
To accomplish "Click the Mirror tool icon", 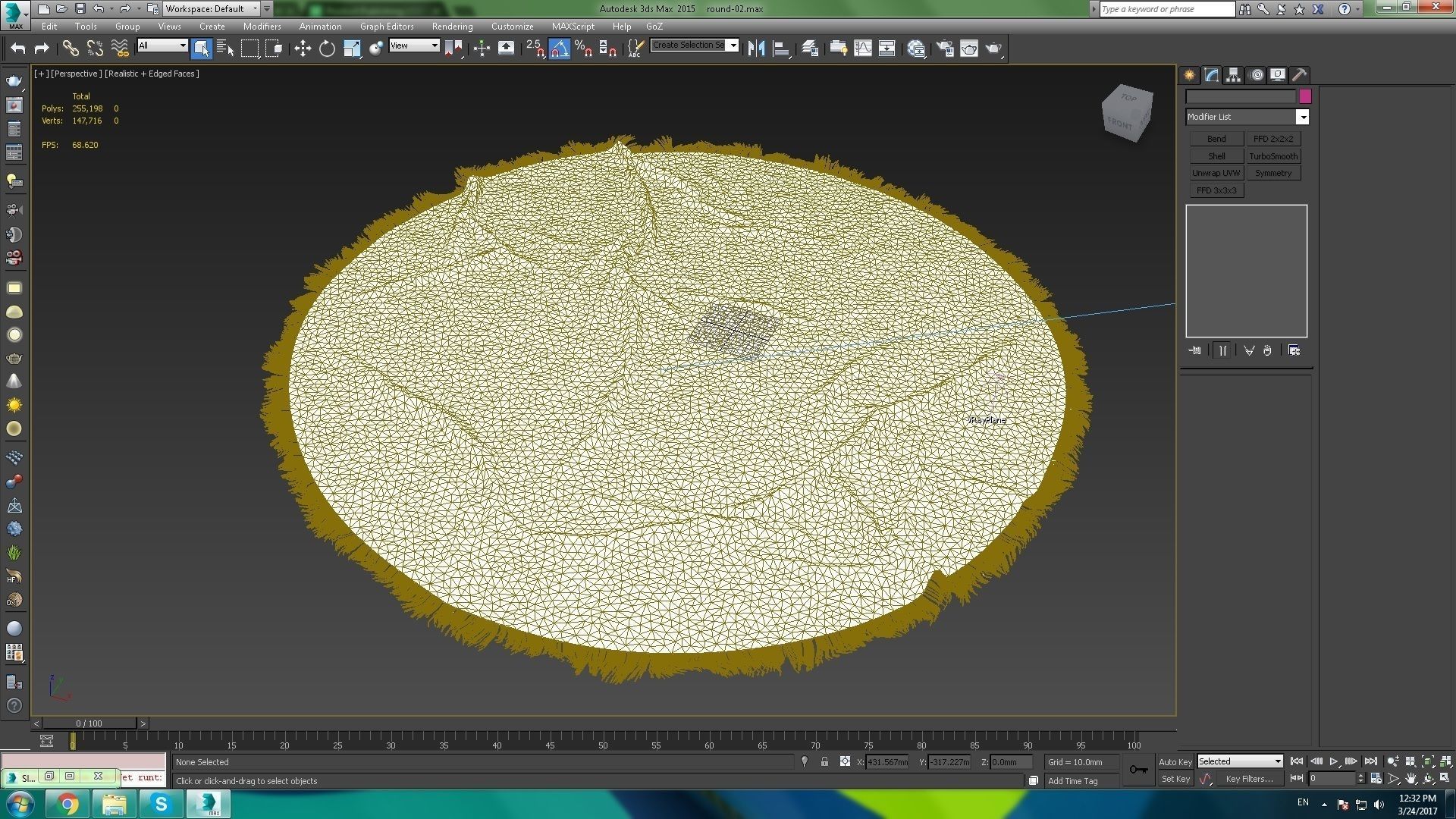I will (x=756, y=49).
